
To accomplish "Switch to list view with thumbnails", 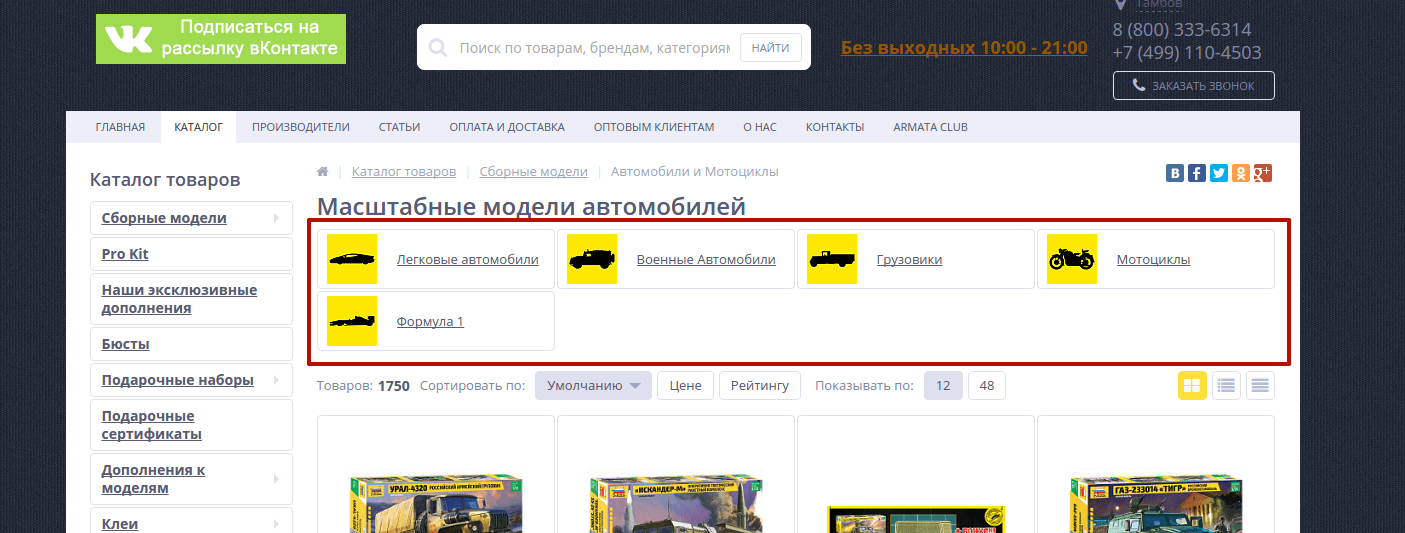I will coord(1226,385).
